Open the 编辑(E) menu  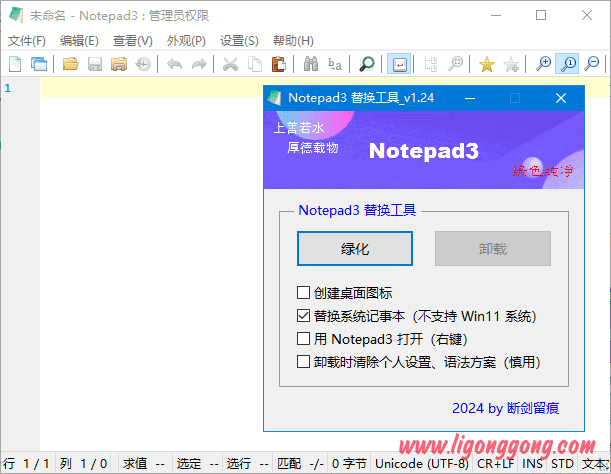pyautogui.click(x=79, y=41)
